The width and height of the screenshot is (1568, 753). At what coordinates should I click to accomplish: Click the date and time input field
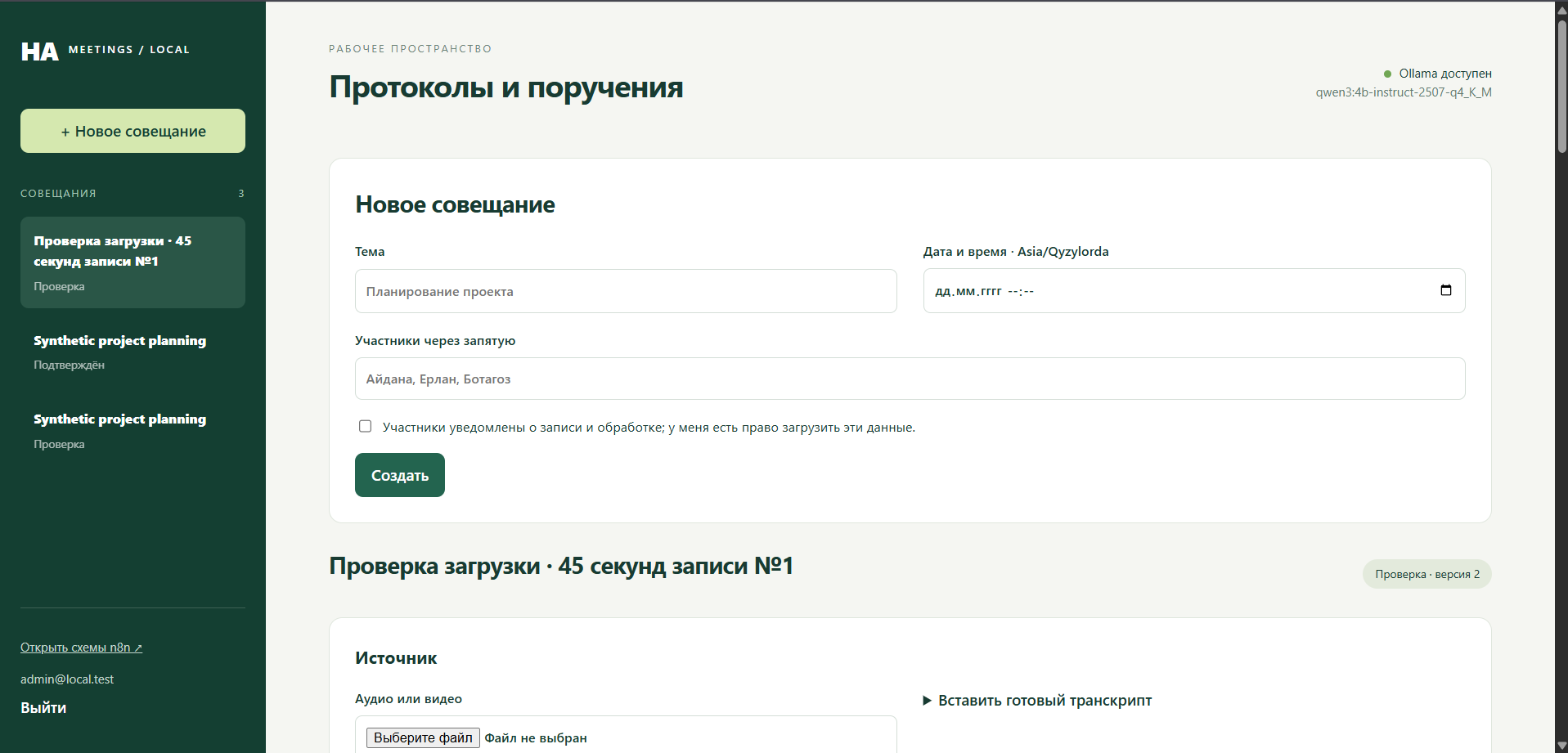pyautogui.click(x=1194, y=291)
